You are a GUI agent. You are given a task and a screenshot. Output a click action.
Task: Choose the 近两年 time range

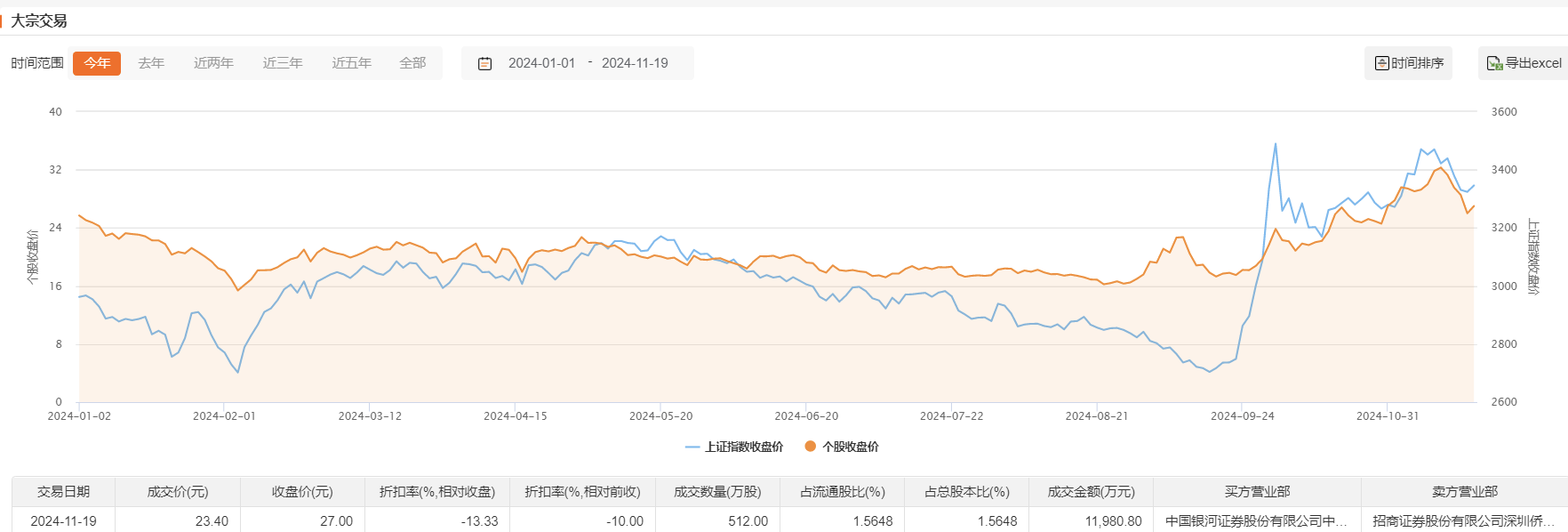[213, 63]
